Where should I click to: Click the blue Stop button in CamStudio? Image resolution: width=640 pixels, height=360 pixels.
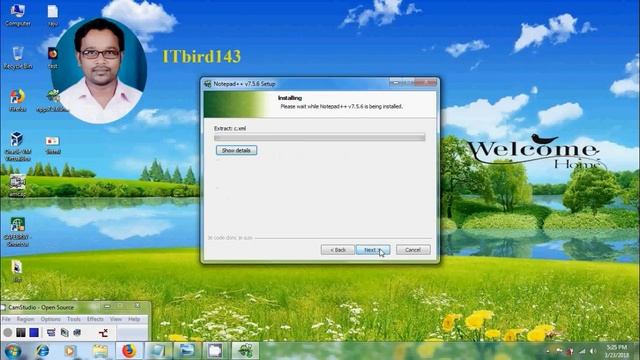coord(34,333)
